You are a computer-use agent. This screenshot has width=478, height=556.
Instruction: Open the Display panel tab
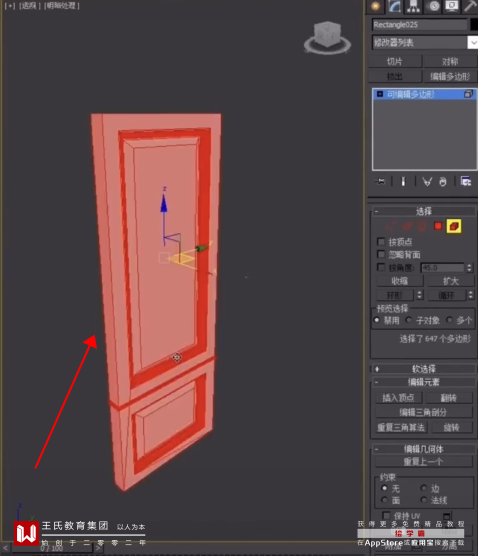tap(452, 6)
